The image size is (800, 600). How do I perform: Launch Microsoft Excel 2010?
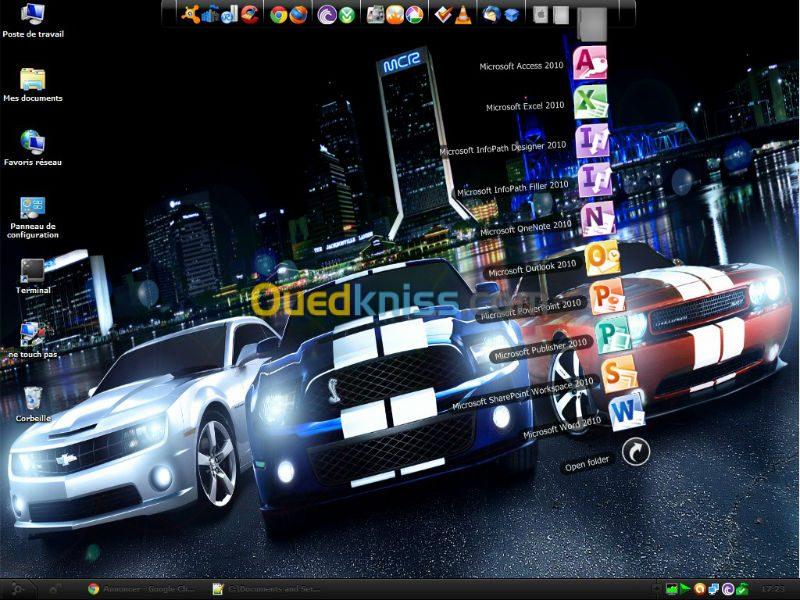(x=591, y=102)
